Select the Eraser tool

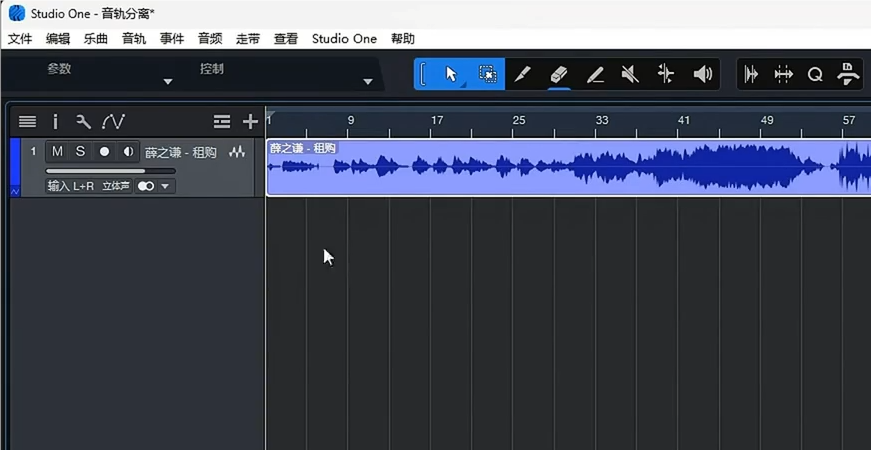tap(558, 74)
